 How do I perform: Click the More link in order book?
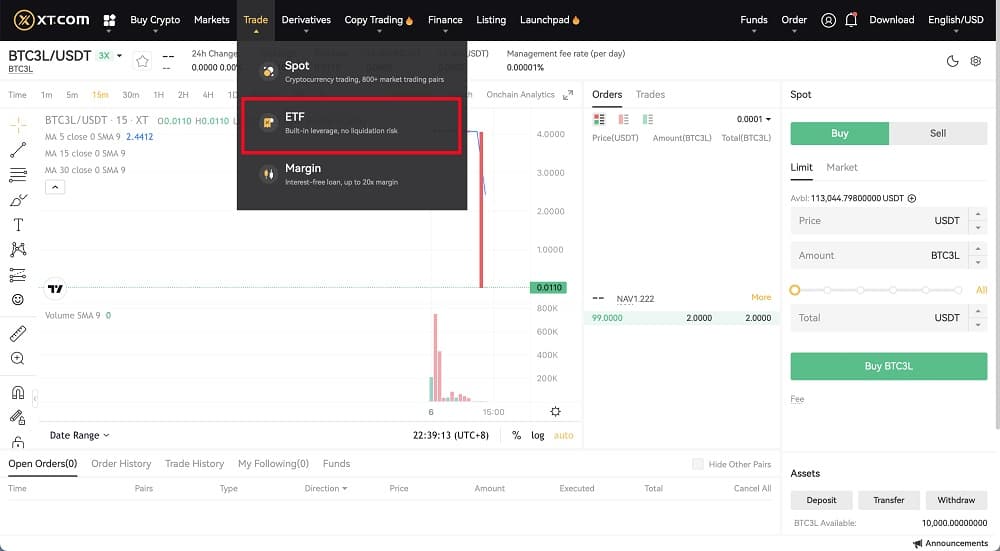(x=761, y=297)
